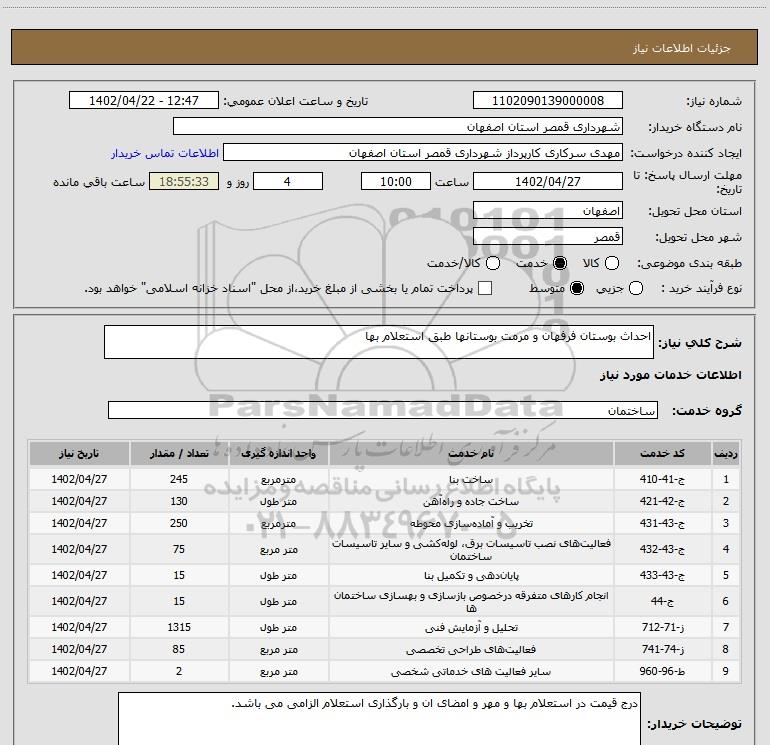This screenshot has width=770, height=745.
Task: Click service code ط-96-960
Action: (662, 672)
